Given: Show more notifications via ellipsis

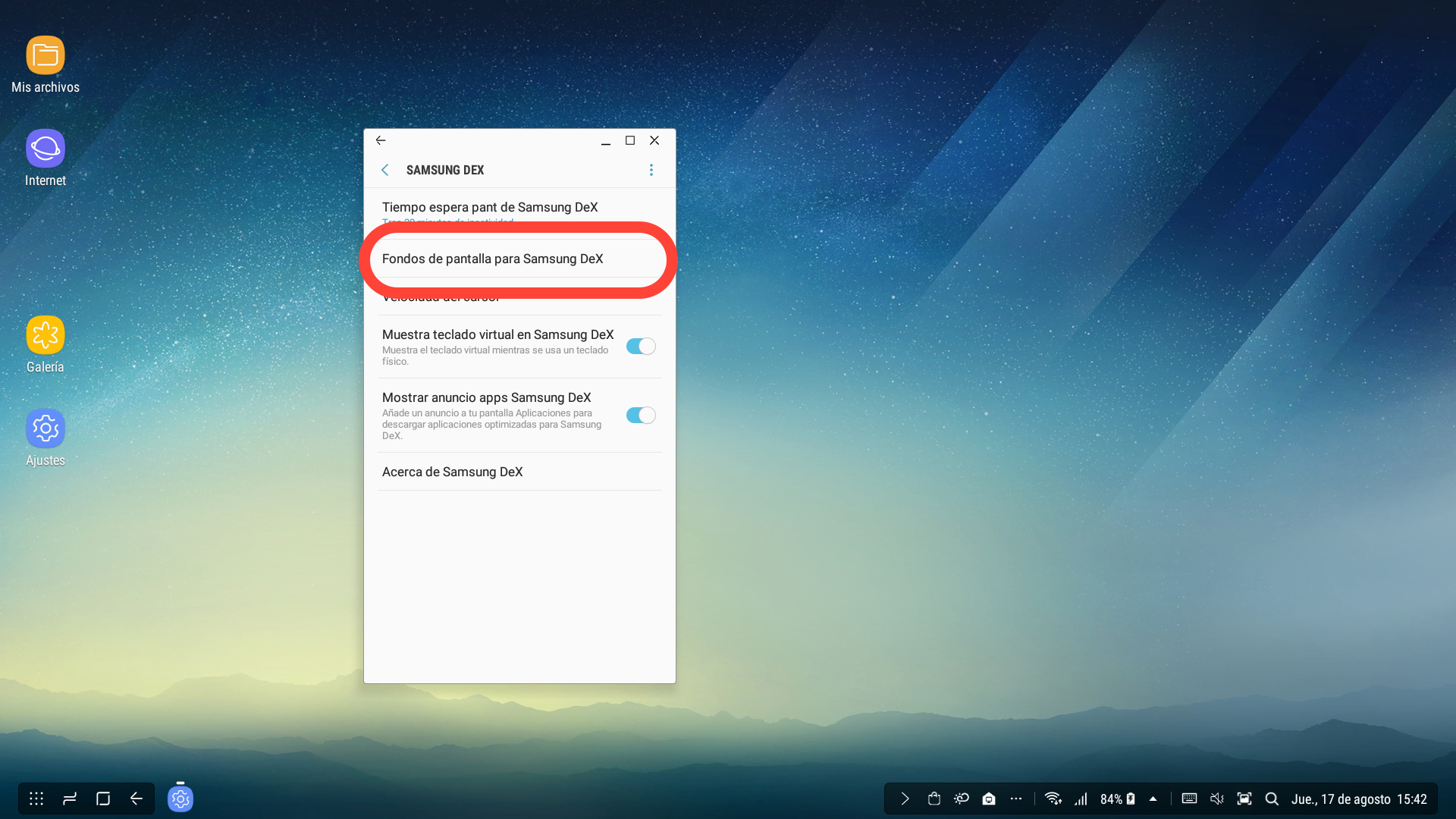Looking at the screenshot, I should click(1016, 799).
